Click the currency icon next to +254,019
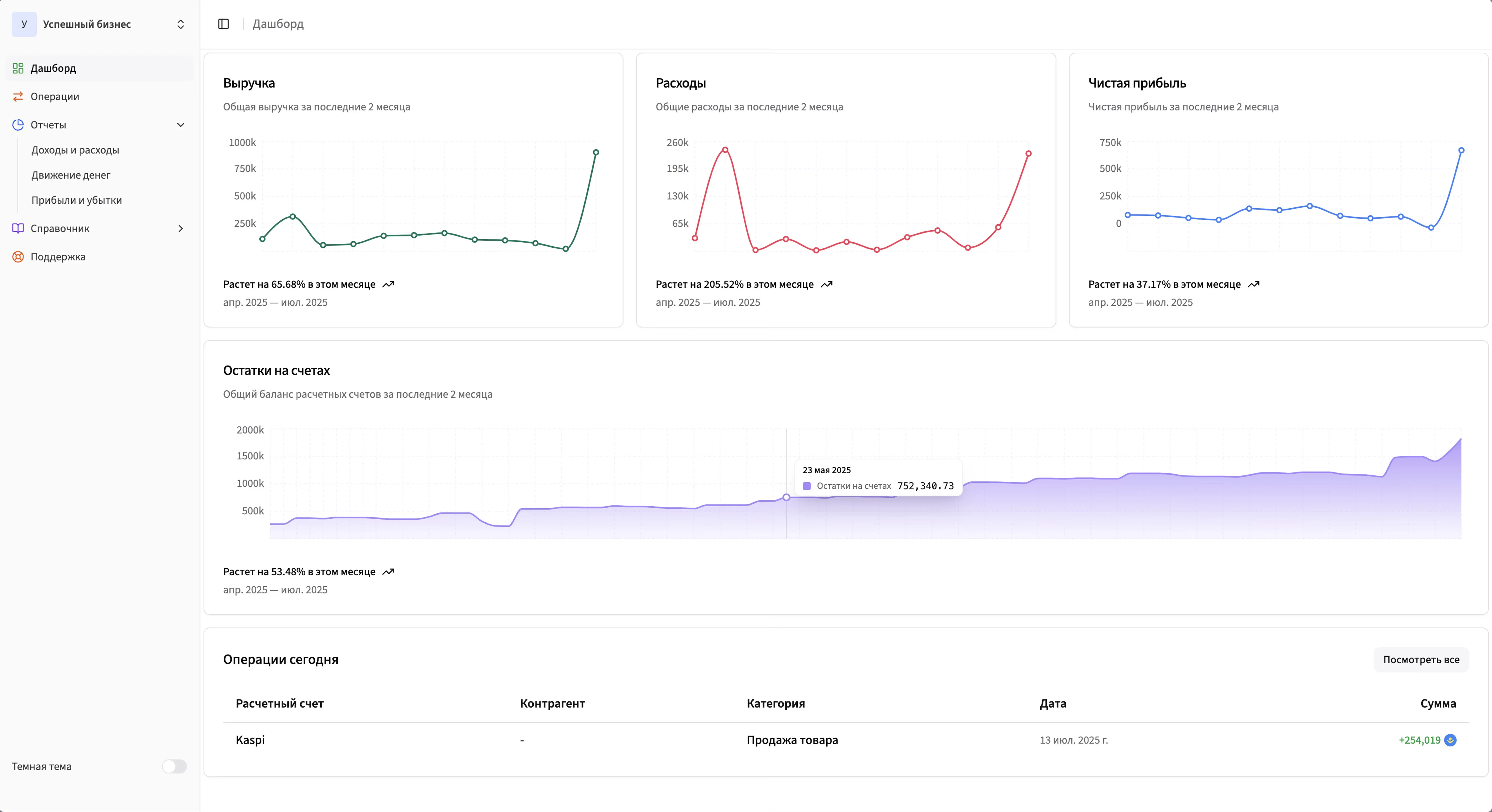The height and width of the screenshot is (812, 1492). point(1450,740)
